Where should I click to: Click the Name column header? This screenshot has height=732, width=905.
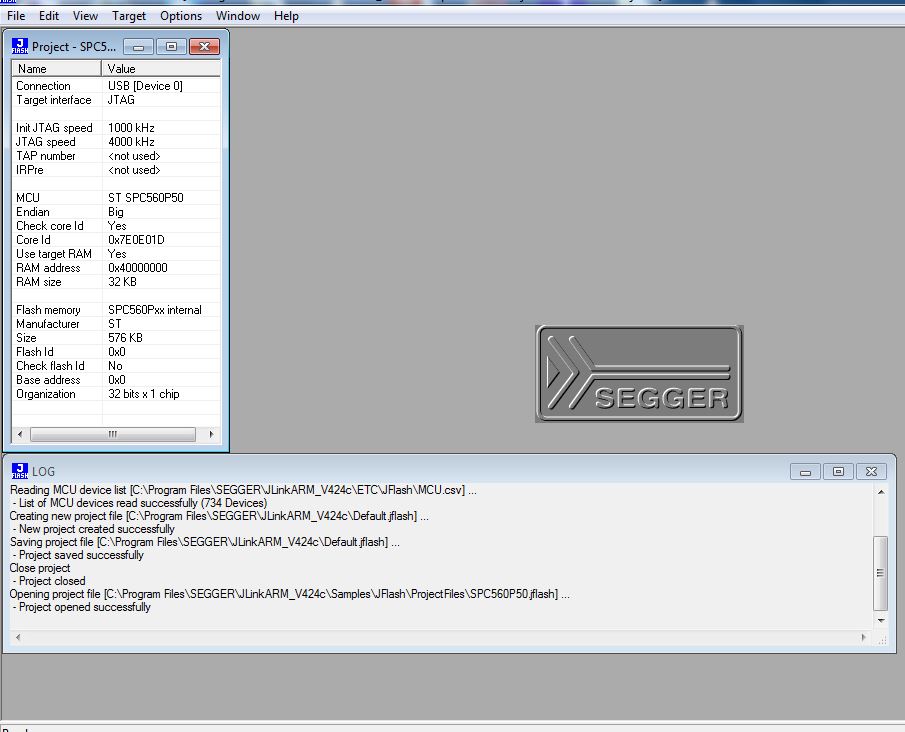tap(57, 69)
